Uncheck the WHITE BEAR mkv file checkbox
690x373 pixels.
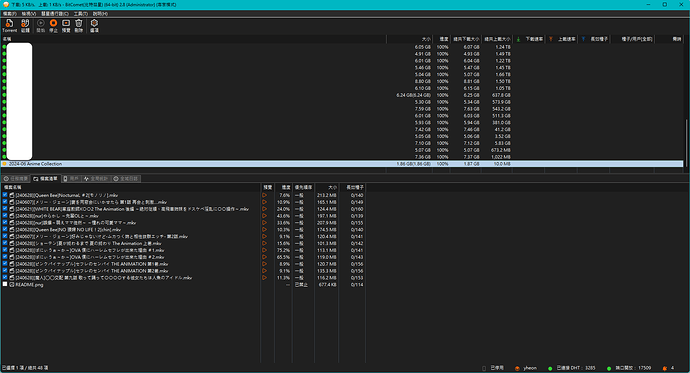(5, 209)
